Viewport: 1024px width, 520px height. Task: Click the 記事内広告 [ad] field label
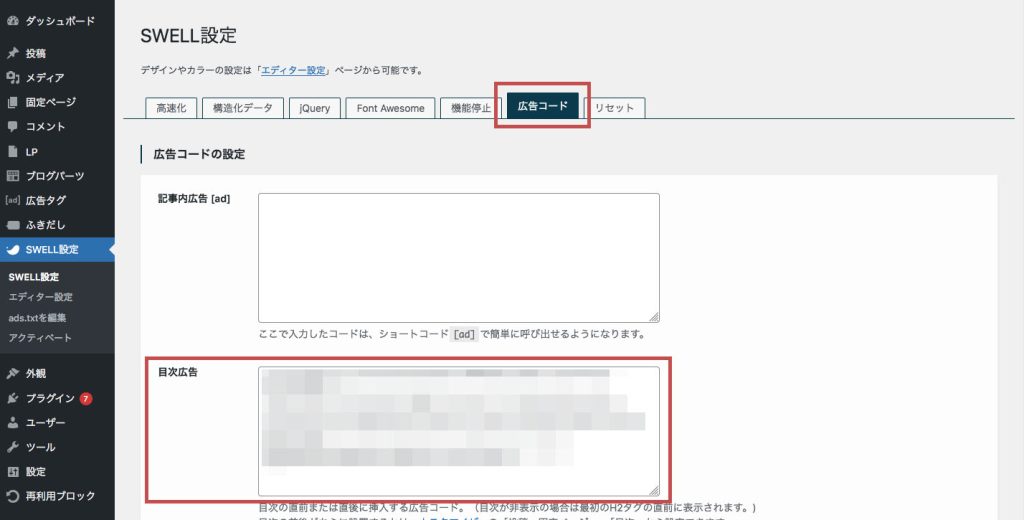tap(194, 199)
